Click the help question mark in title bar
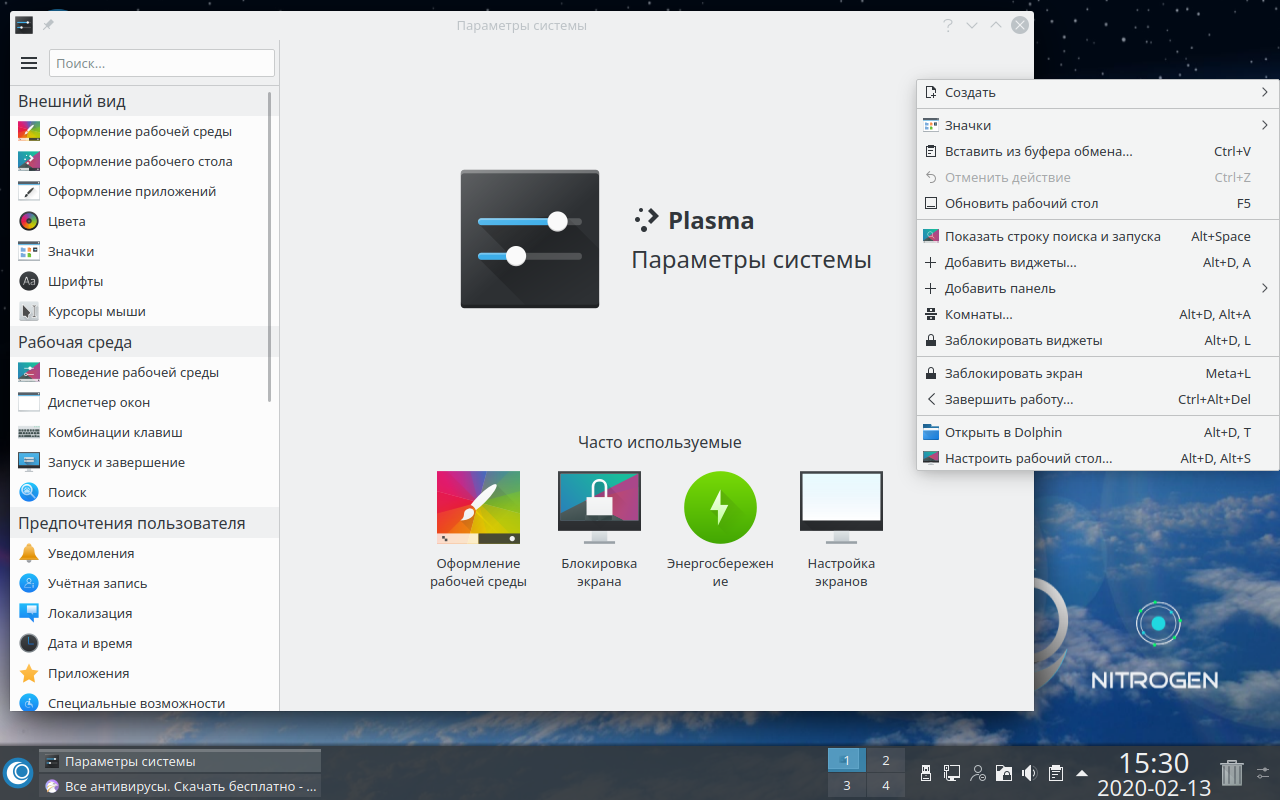Image resolution: width=1280 pixels, height=800 pixels. (x=947, y=25)
